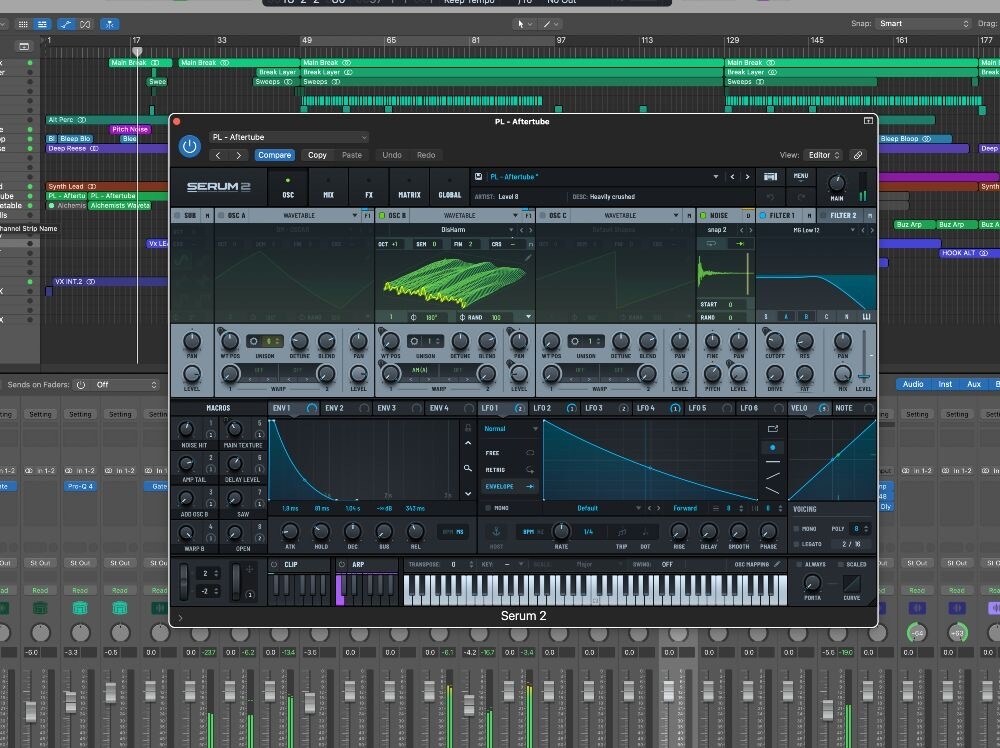Open the PL - Aftertube setting dropdown
This screenshot has height=748, width=1000.
tap(289, 137)
